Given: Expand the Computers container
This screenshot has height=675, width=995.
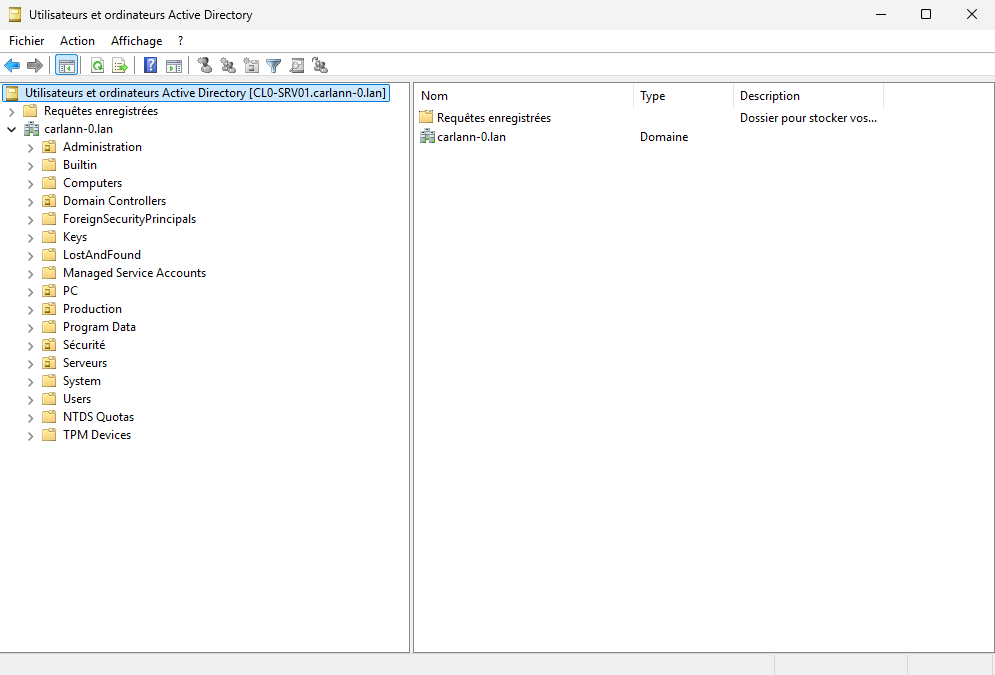Looking at the screenshot, I should 30,184.
